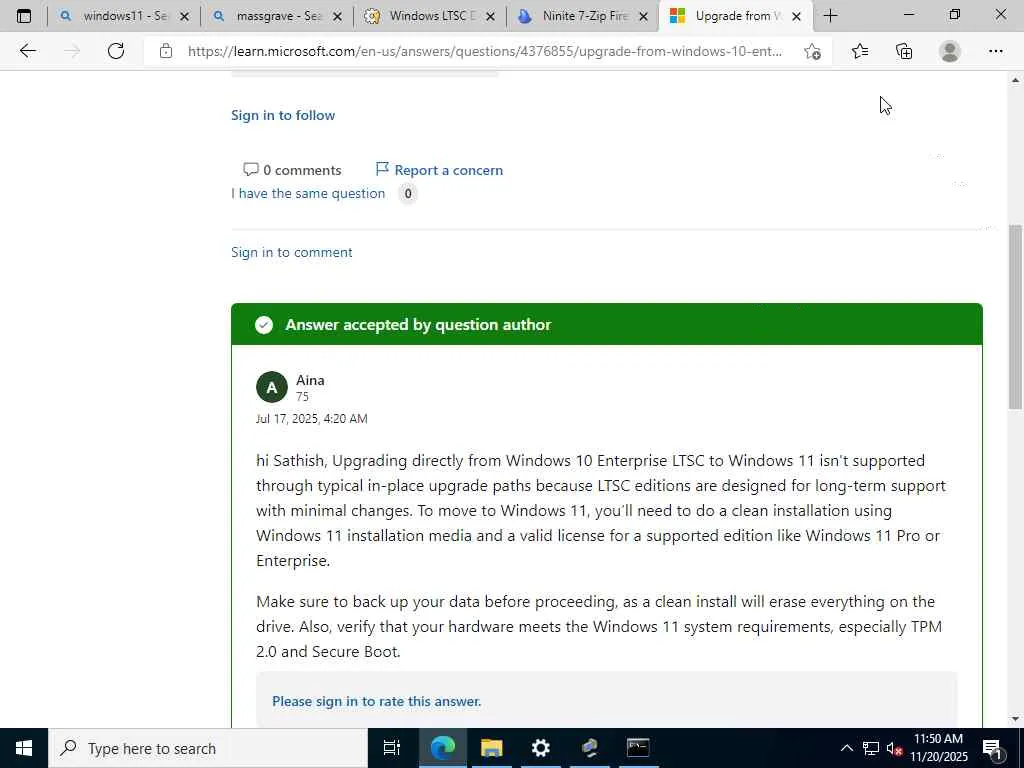Add this page to favorites

[812, 51]
